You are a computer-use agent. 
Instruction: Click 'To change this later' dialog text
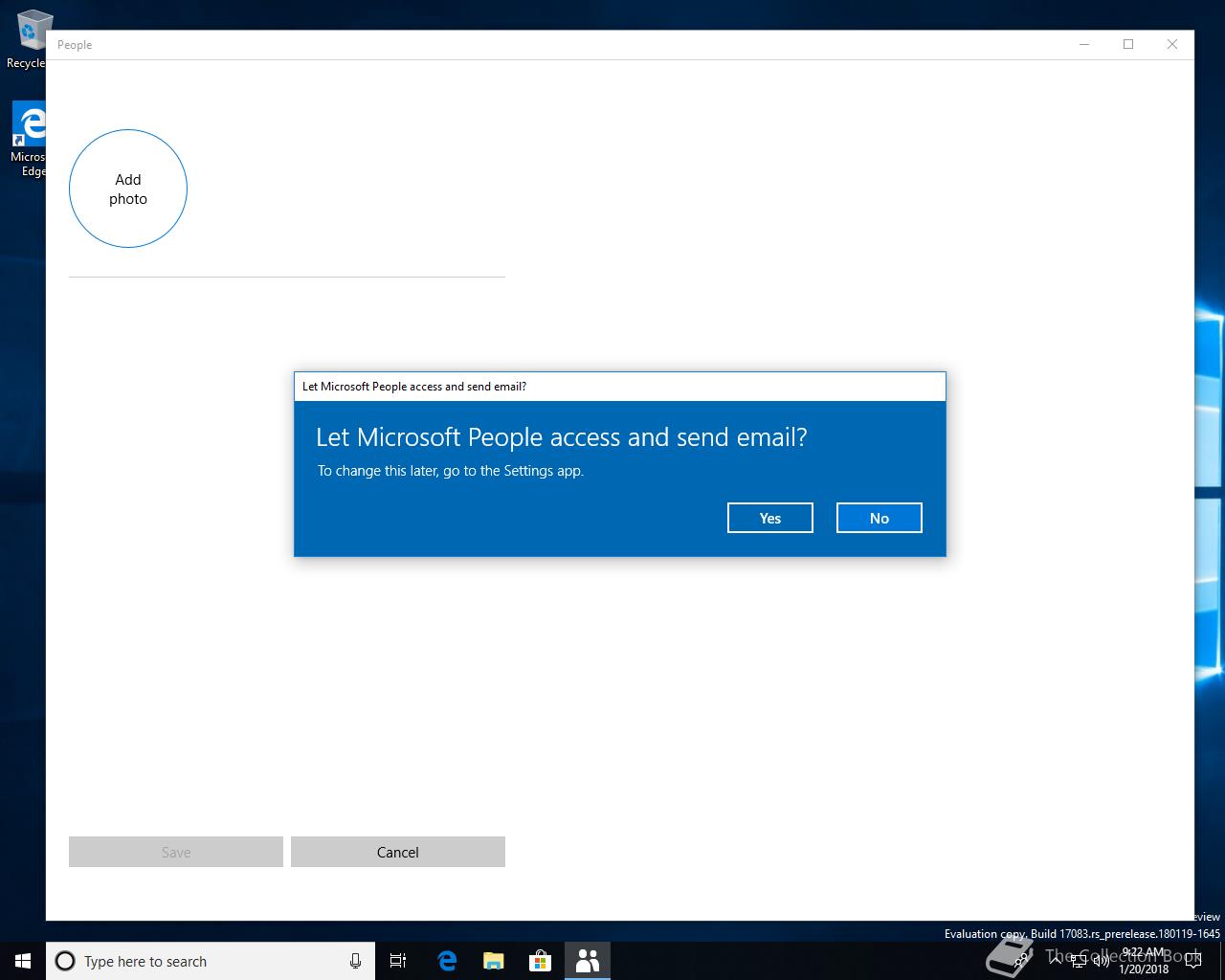point(451,471)
